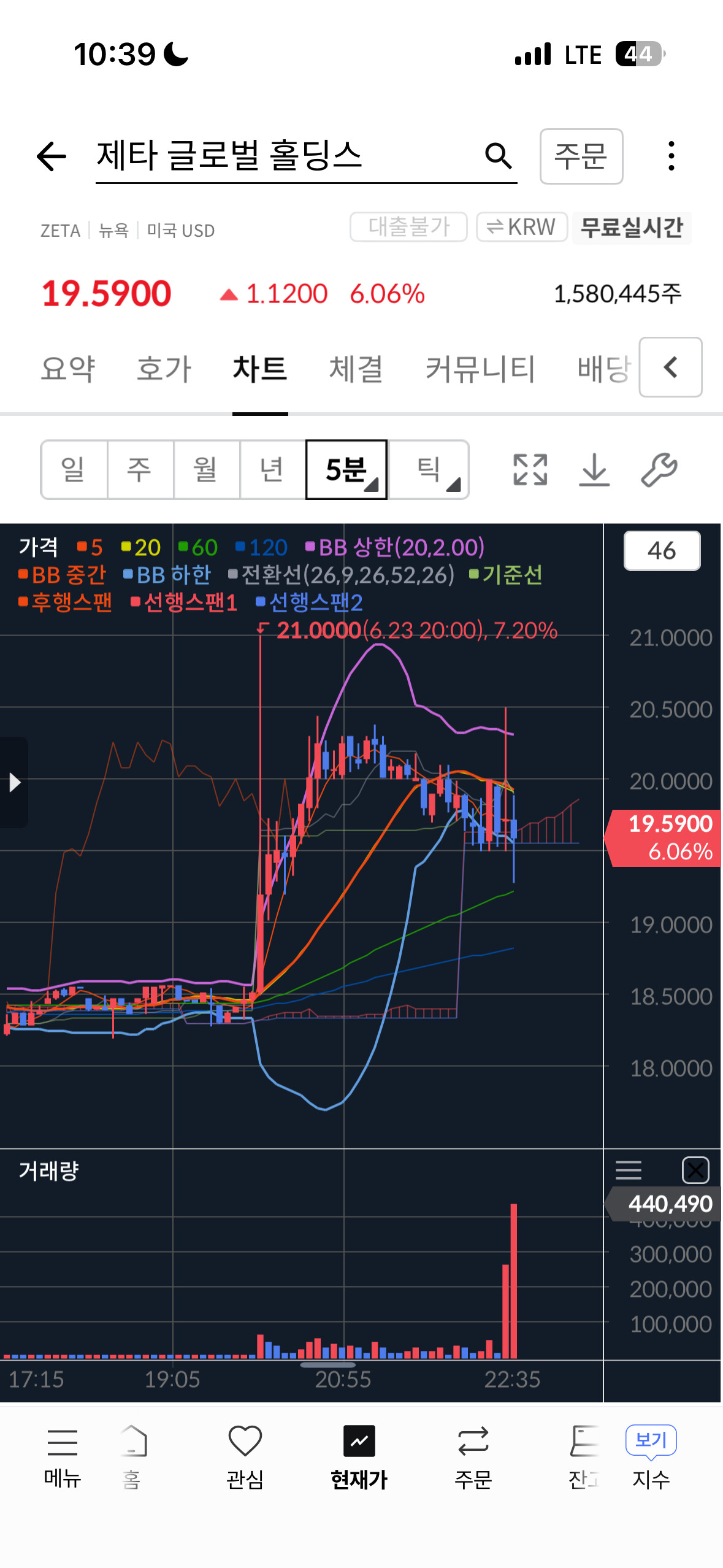Close the 거래량 volume panel
The height and width of the screenshot is (1568, 723).
click(695, 1170)
